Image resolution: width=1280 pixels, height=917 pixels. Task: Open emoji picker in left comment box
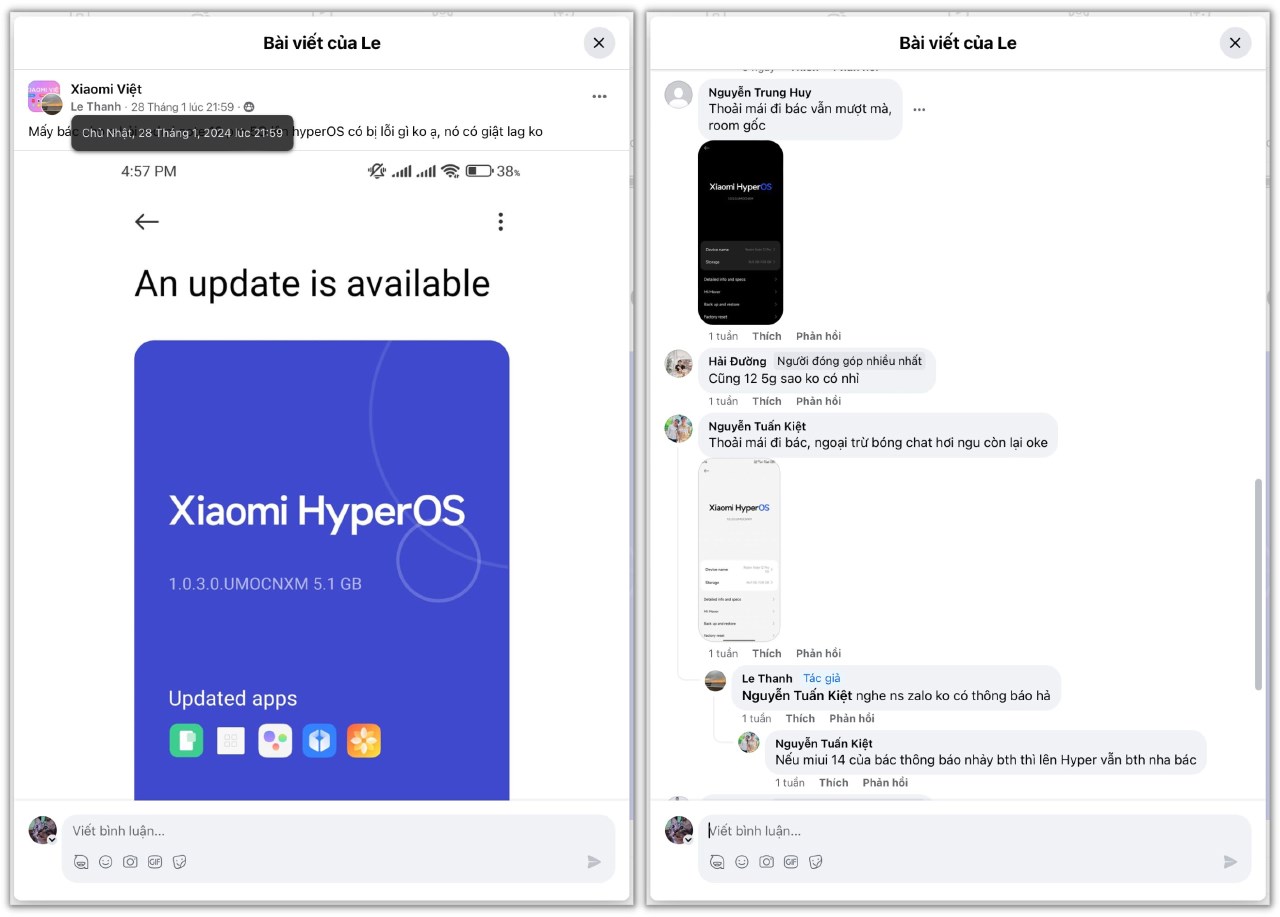(x=106, y=862)
